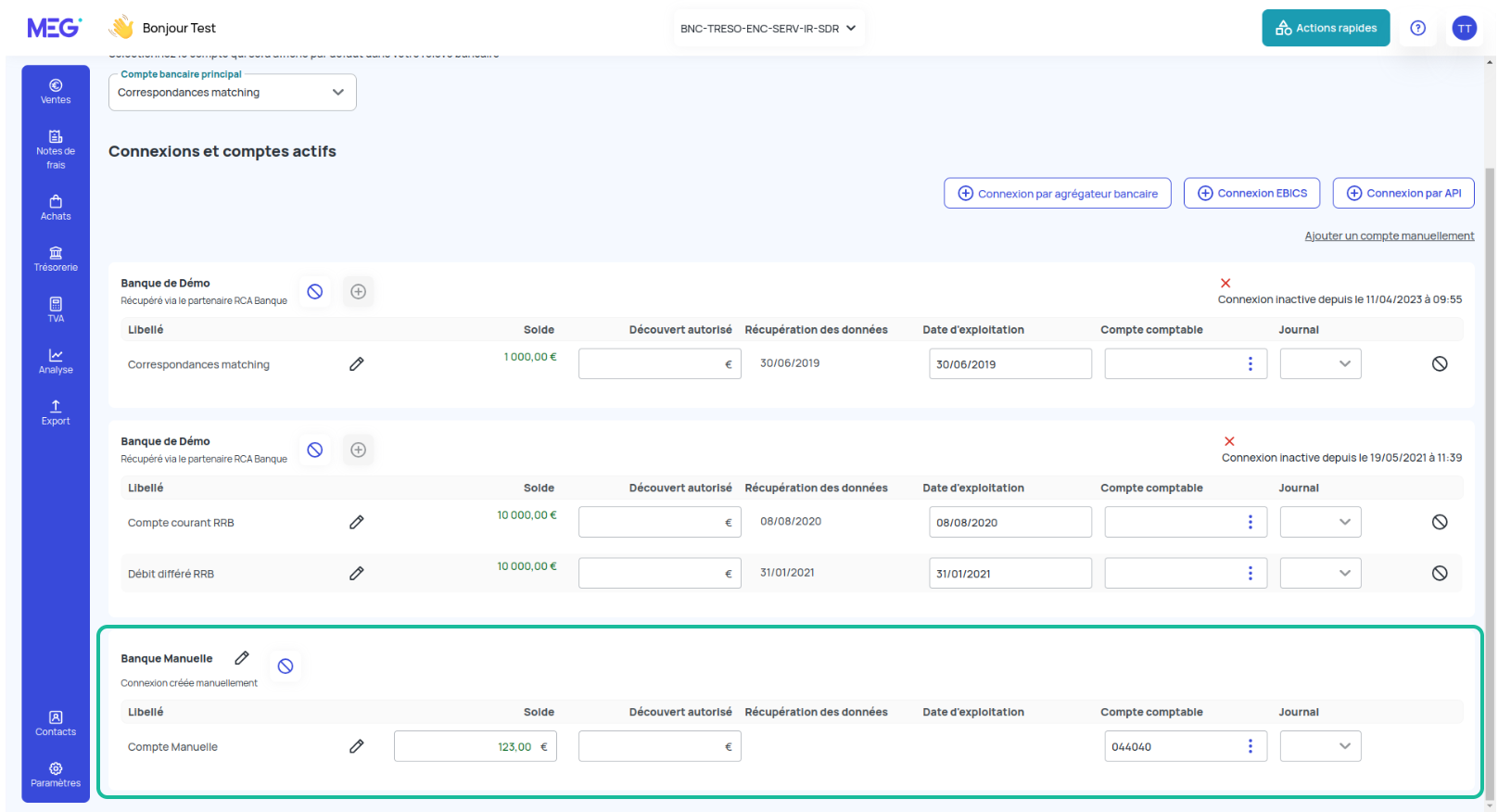Viewport: 1498px width, 812px height.
Task: Open compte comptable options for Compte courant RRB
Action: (1250, 522)
